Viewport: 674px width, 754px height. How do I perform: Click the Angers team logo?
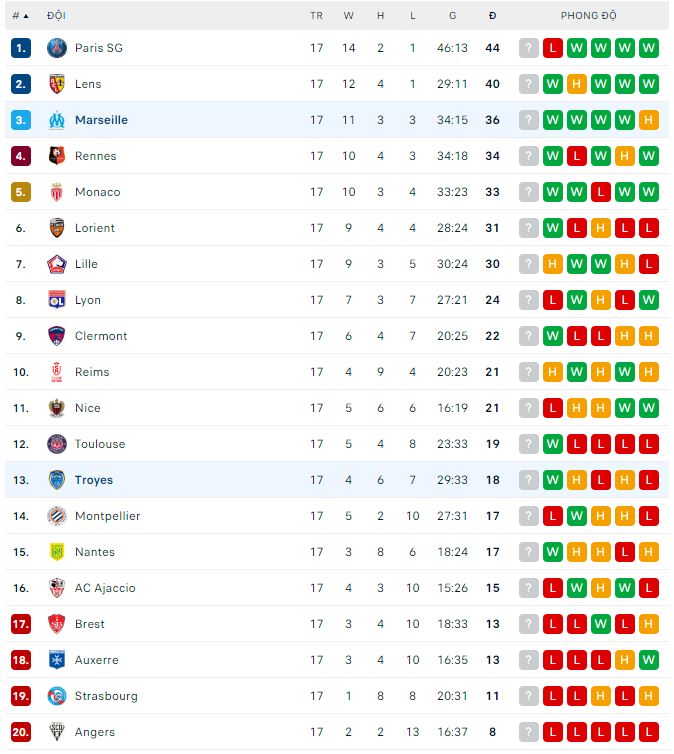point(57,732)
